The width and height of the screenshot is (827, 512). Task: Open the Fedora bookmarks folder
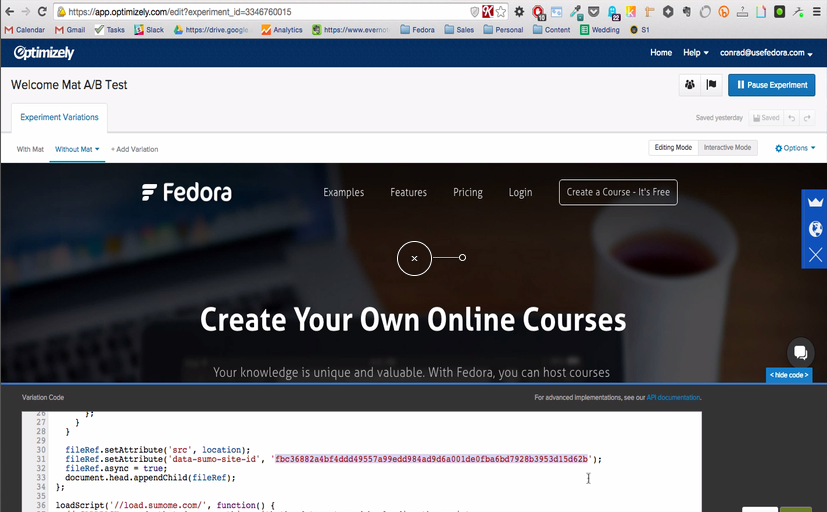(x=418, y=30)
